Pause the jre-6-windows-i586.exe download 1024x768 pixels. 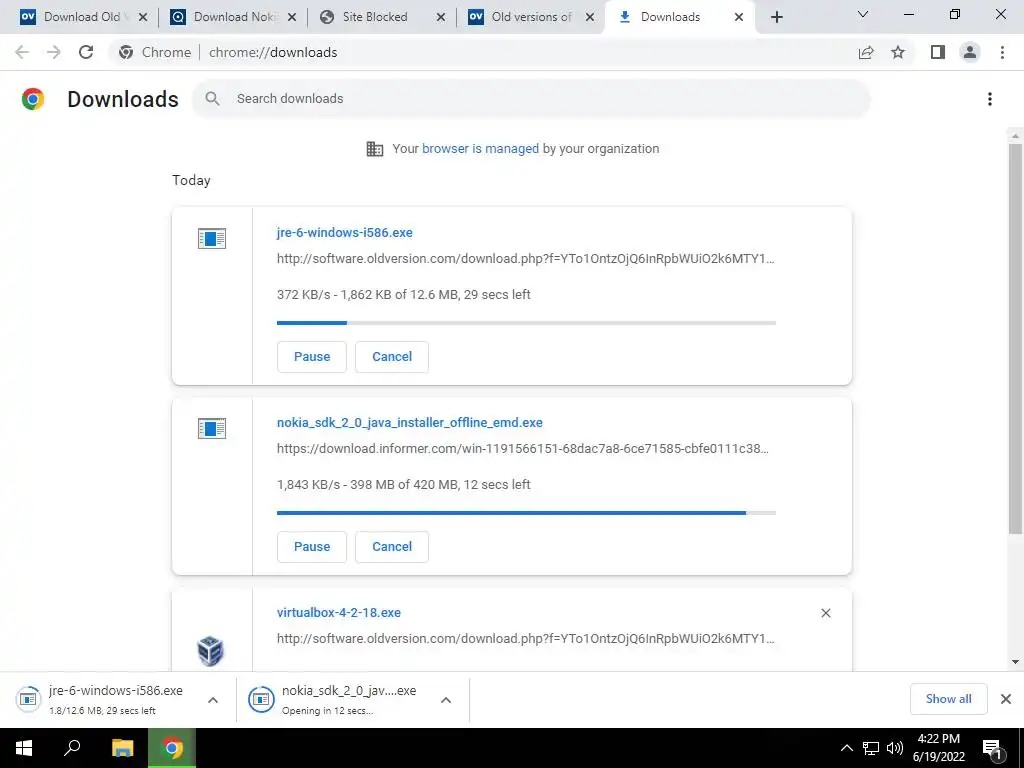click(x=312, y=357)
